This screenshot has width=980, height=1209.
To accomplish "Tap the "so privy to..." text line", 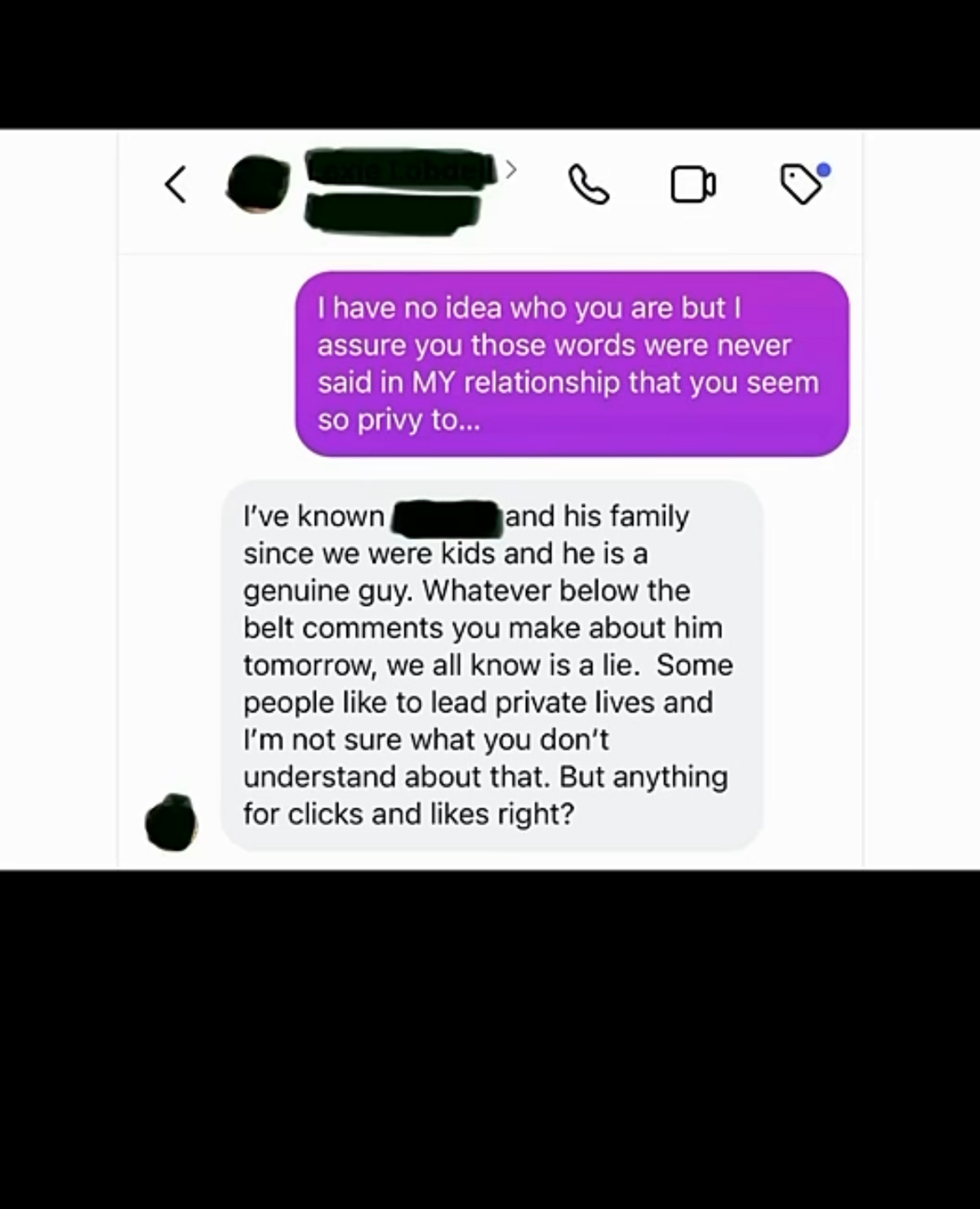I will coord(399,420).
